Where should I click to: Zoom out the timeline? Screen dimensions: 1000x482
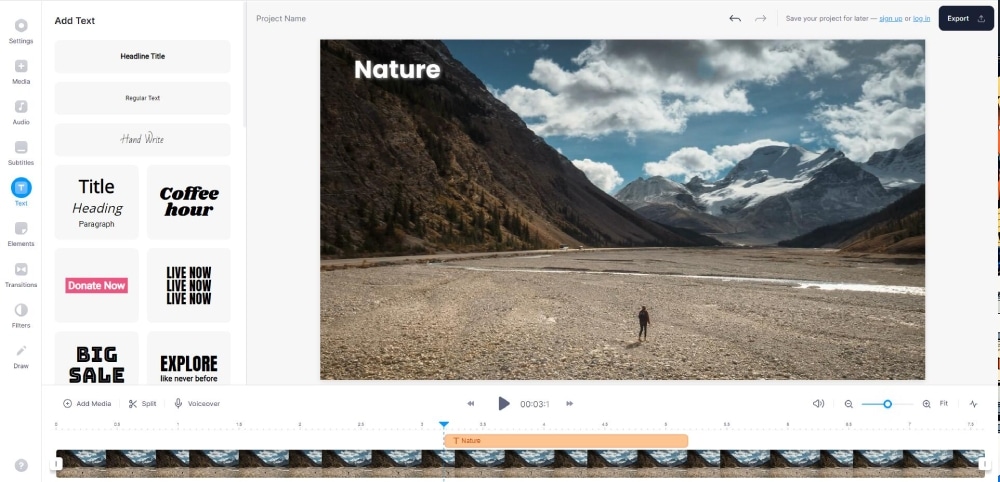click(x=849, y=404)
